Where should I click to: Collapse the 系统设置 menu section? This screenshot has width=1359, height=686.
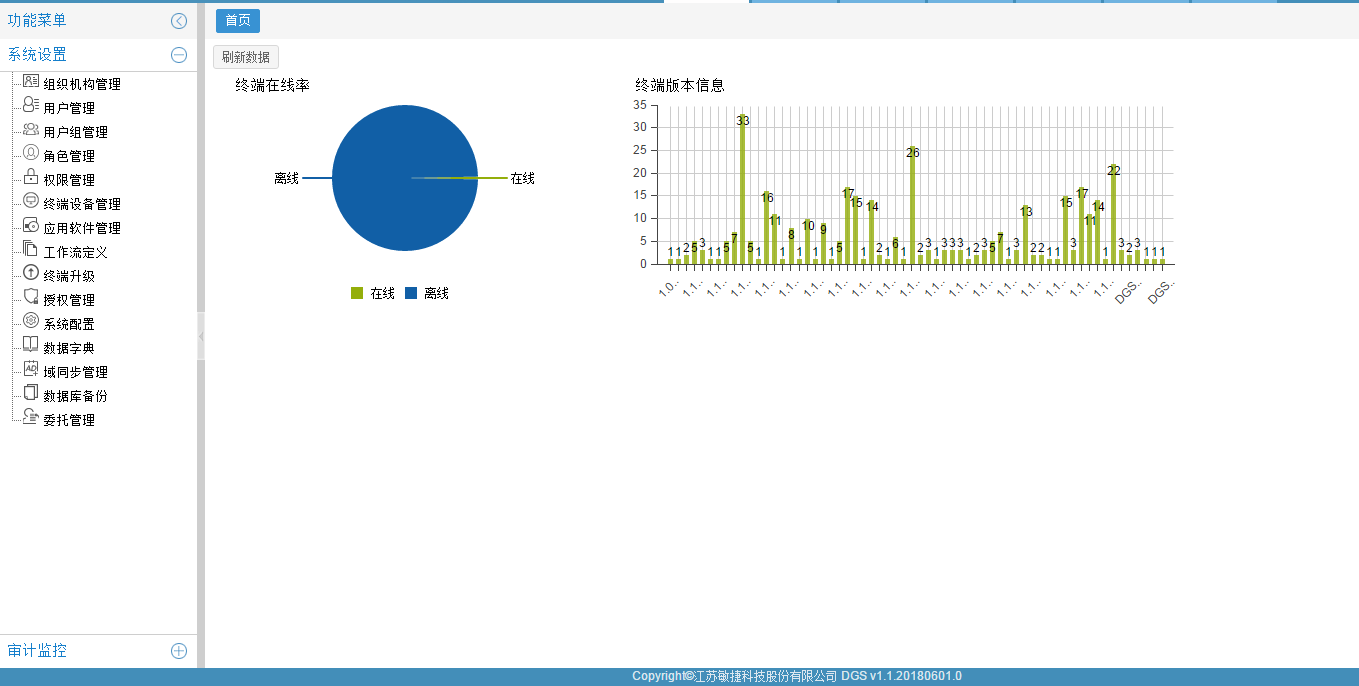pyautogui.click(x=179, y=55)
